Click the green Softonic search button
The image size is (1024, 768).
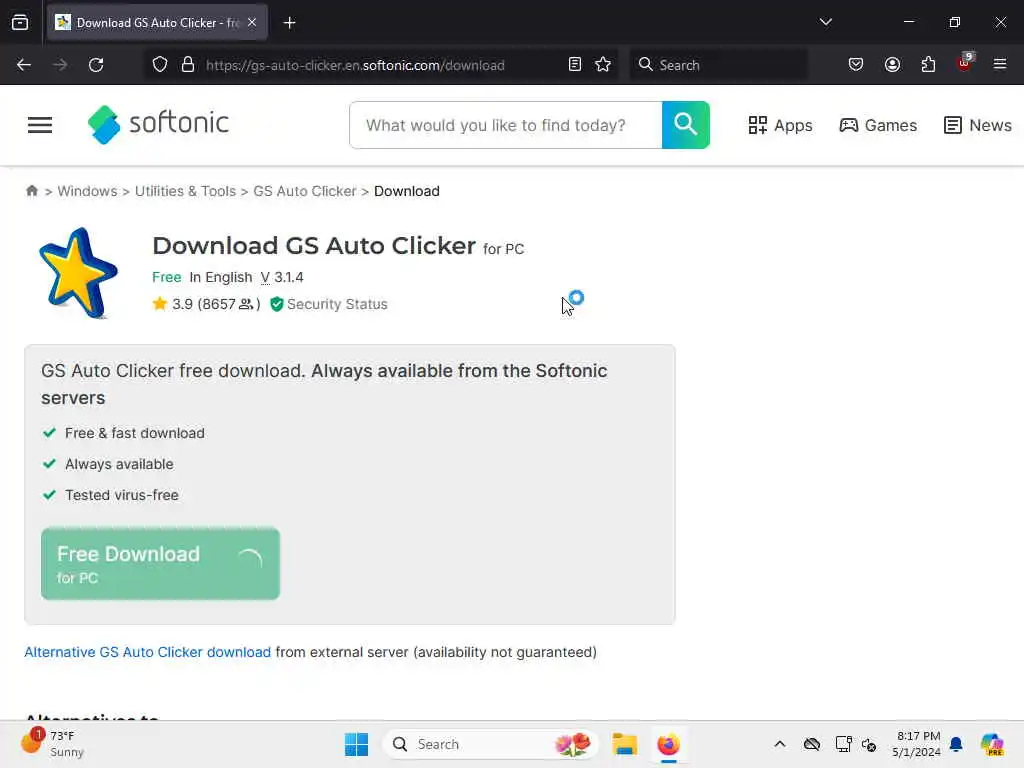(x=686, y=125)
